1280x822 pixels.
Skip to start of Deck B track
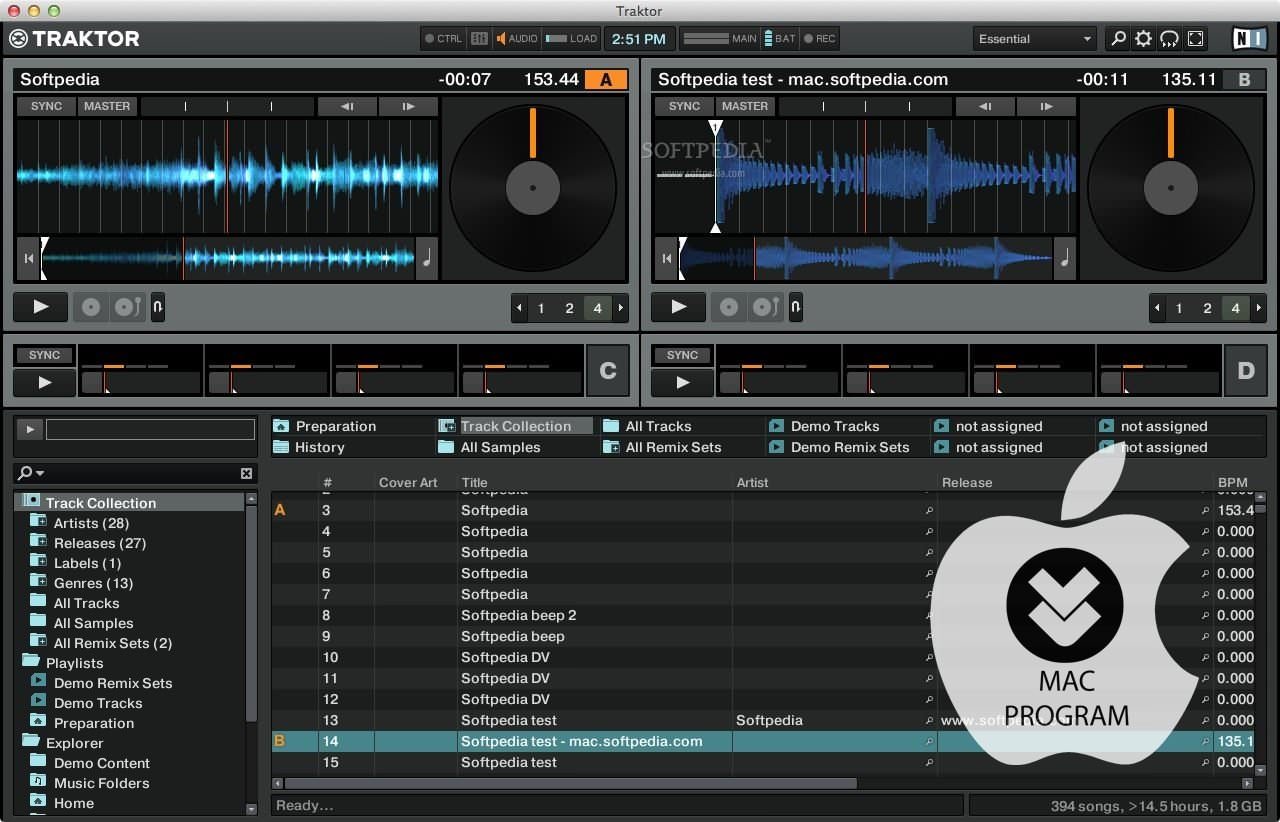667,259
